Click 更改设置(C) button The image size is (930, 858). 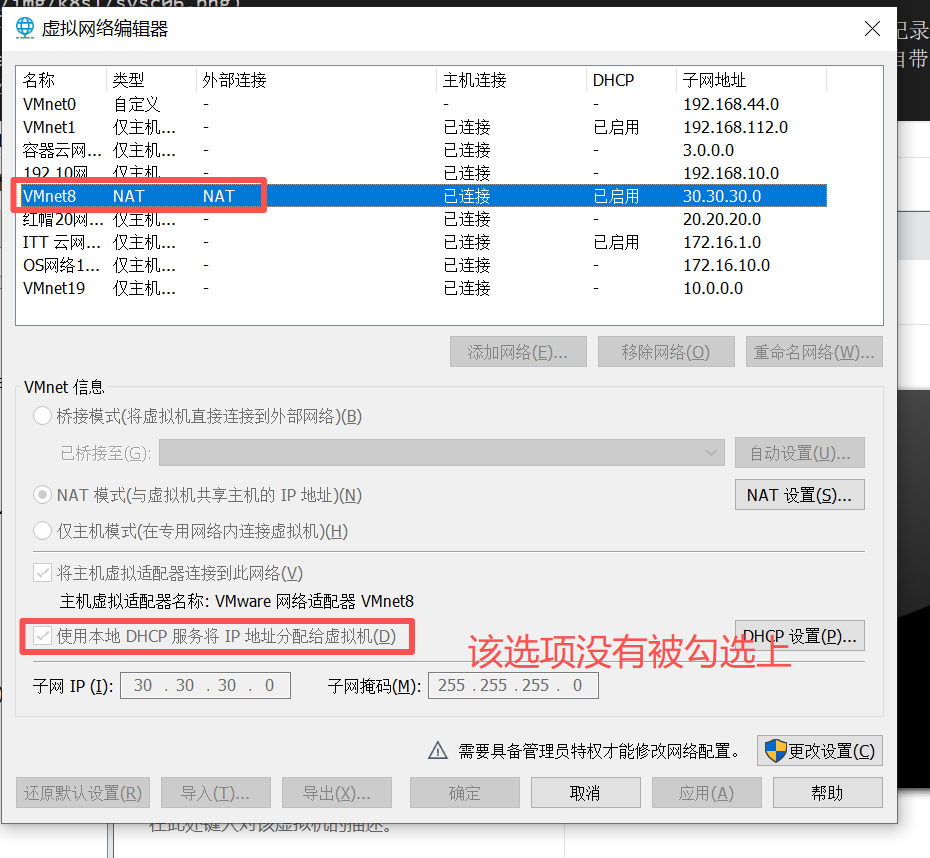point(820,751)
